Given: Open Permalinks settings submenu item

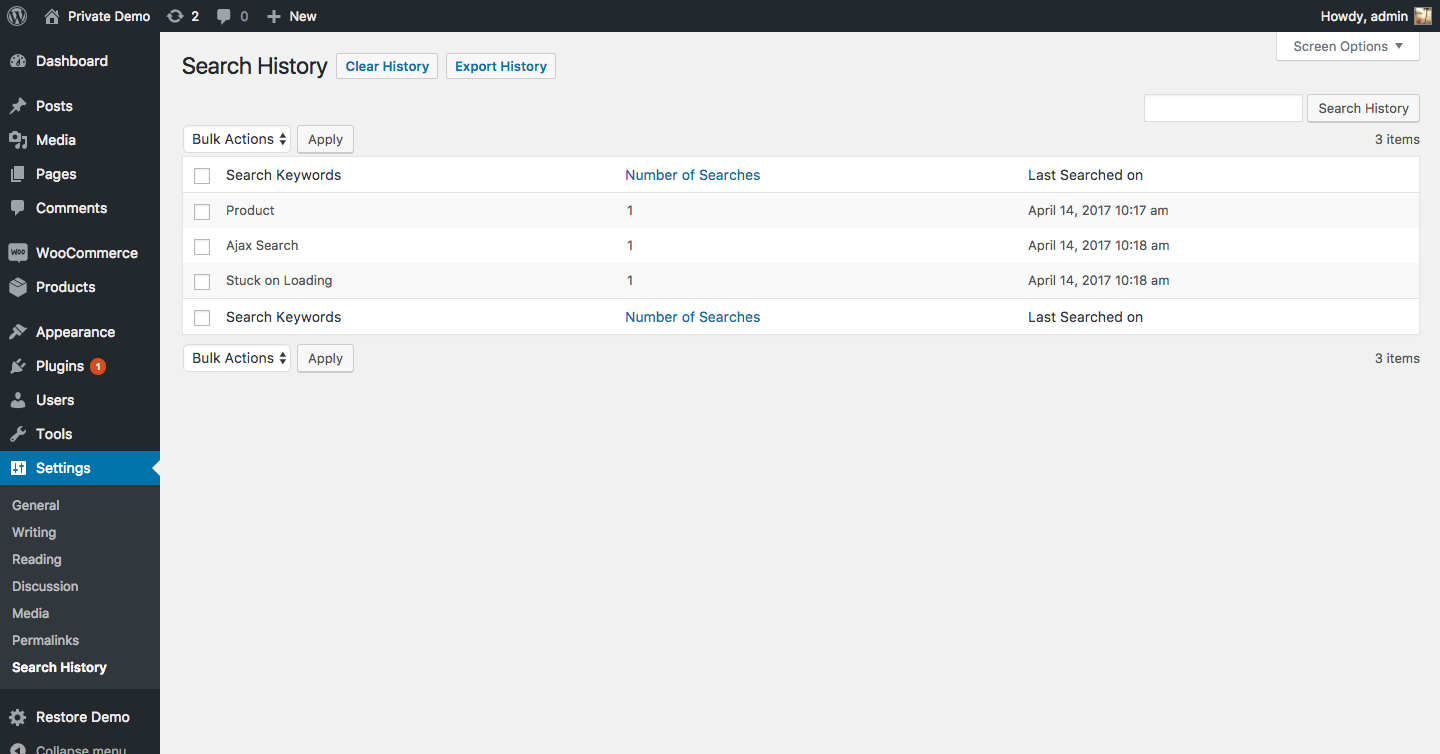Looking at the screenshot, I should [45, 640].
